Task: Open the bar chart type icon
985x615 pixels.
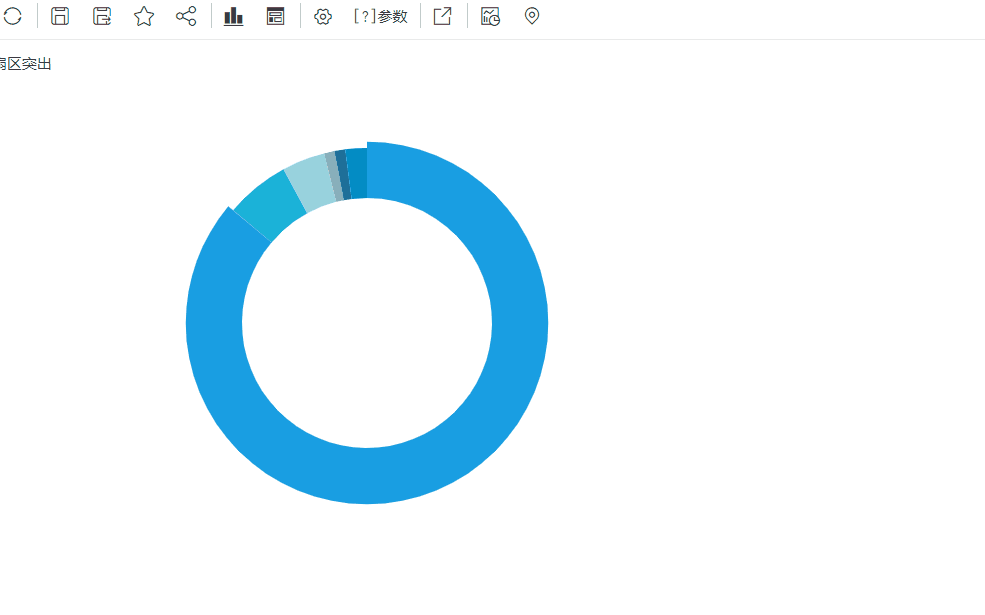Action: click(x=233, y=16)
